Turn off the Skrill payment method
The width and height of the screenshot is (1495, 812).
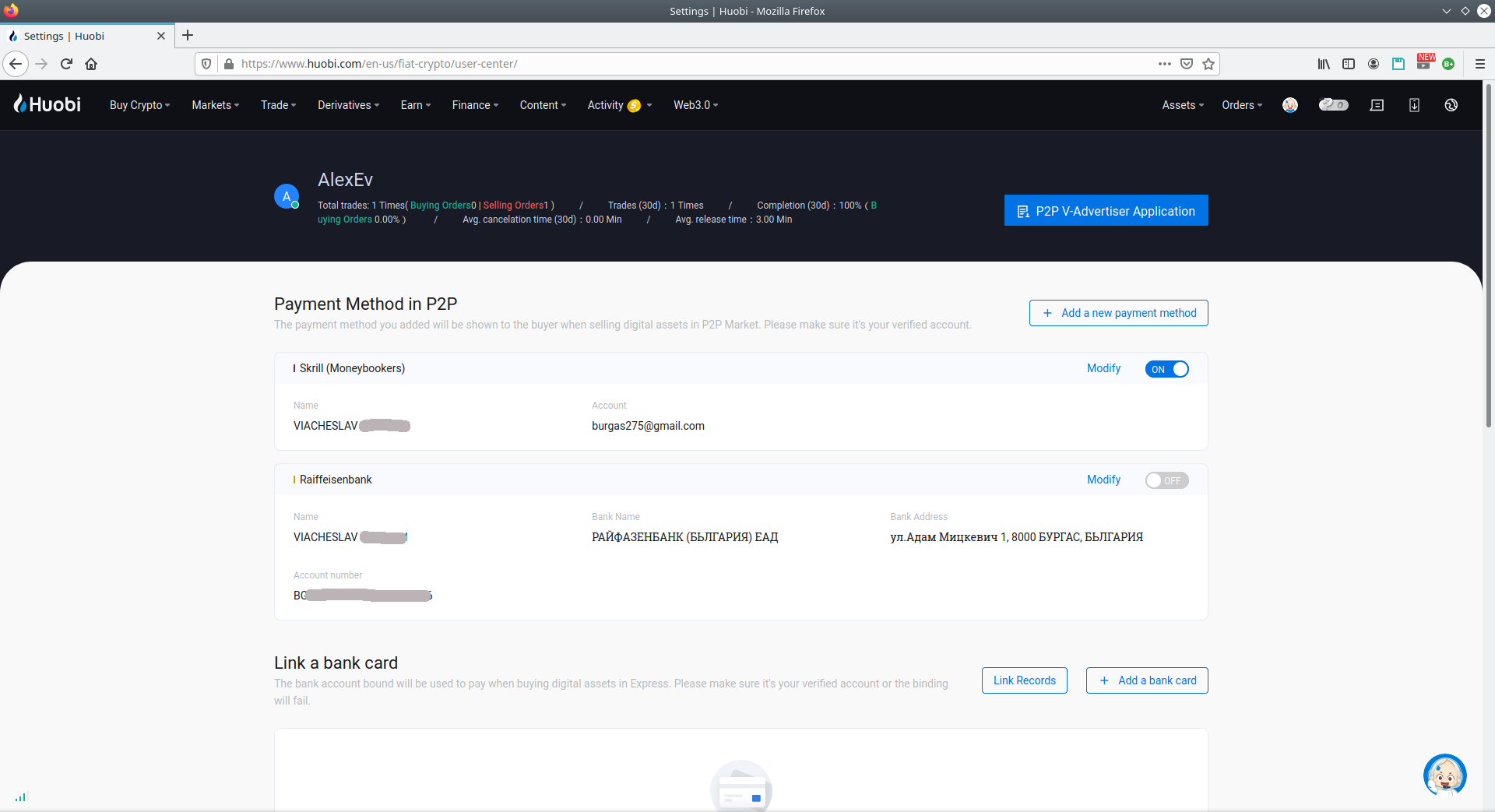pyautogui.click(x=1166, y=369)
